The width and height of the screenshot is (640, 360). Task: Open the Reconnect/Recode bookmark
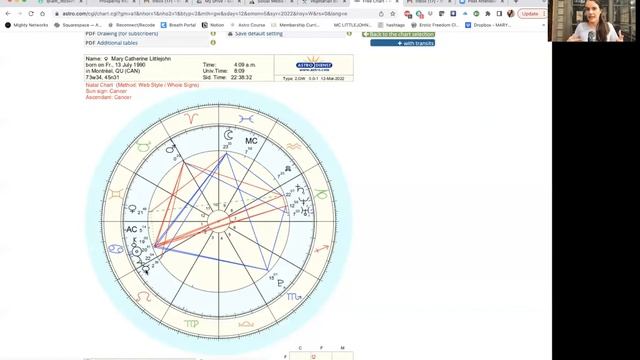click(131, 25)
